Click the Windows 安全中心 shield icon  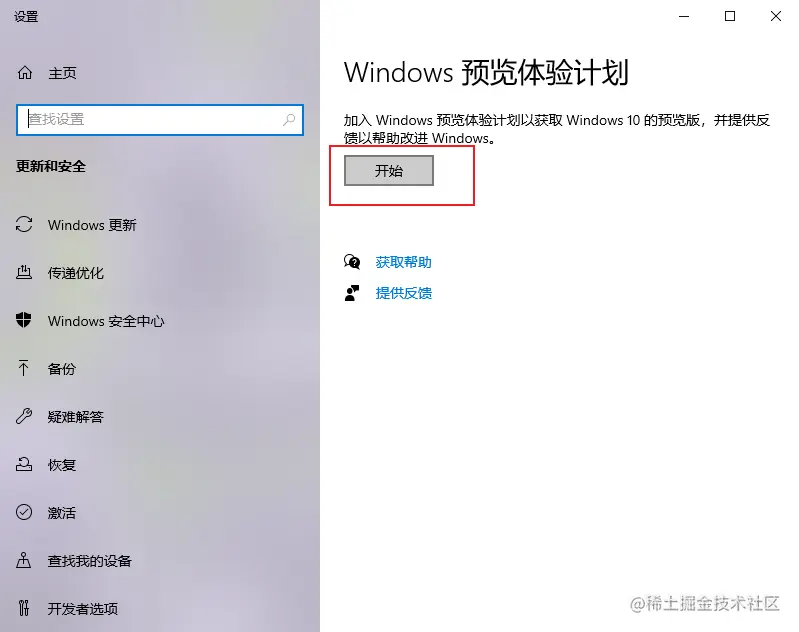tap(23, 320)
